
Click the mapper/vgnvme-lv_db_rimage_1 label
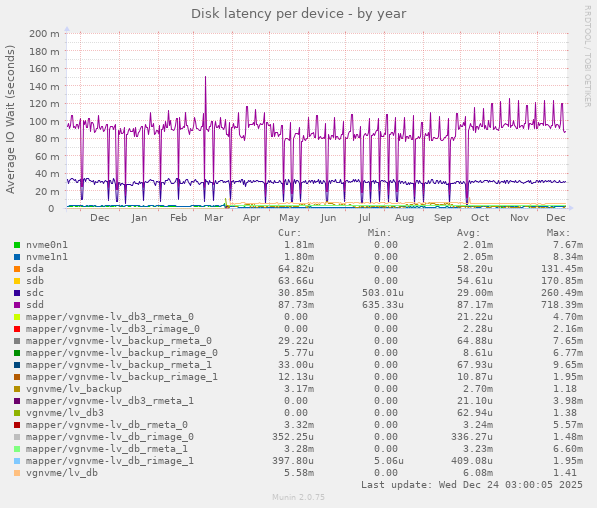point(110,461)
